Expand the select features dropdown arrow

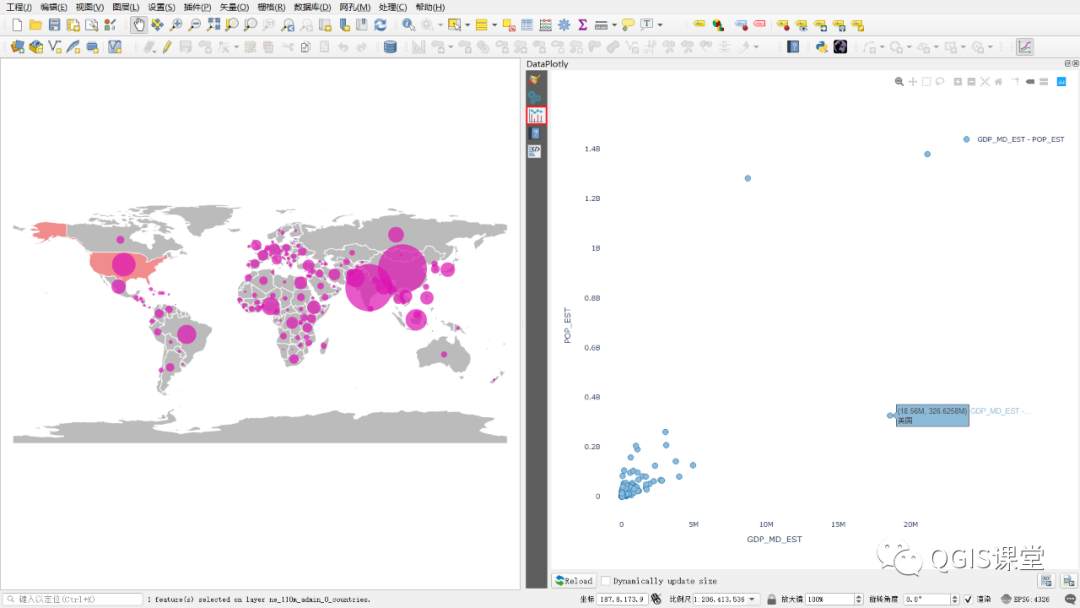[468, 25]
